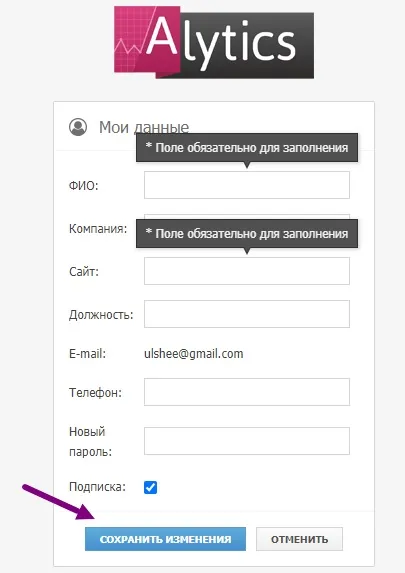Click the E-mail label
405x573 pixels.
click(87, 354)
